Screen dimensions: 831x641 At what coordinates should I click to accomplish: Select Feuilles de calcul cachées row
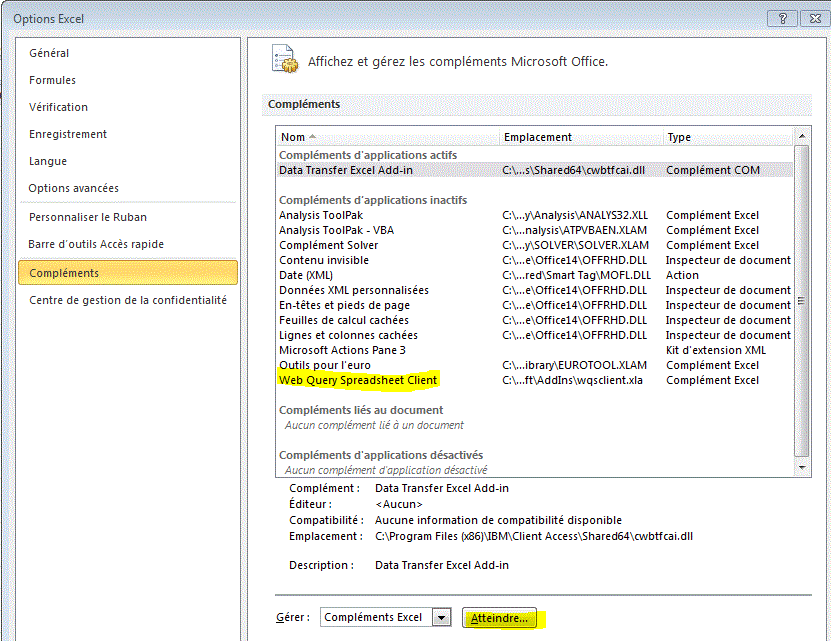click(x=534, y=320)
